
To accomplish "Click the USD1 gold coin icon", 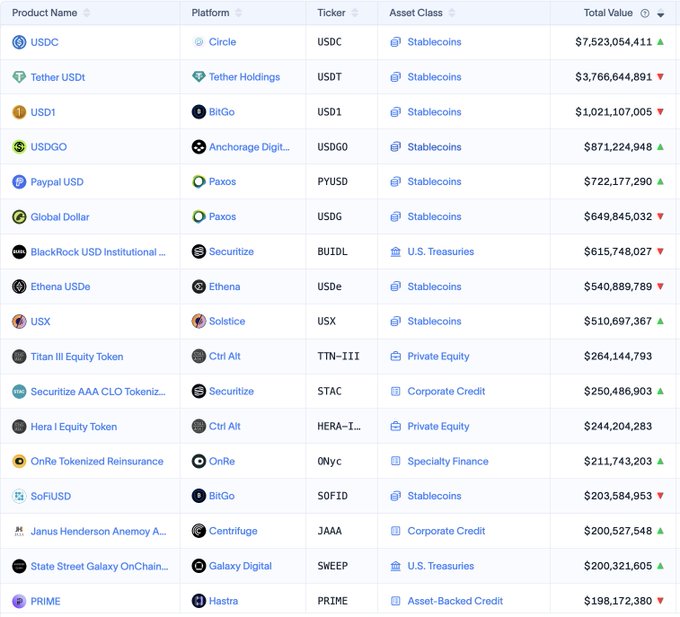I will [19, 112].
